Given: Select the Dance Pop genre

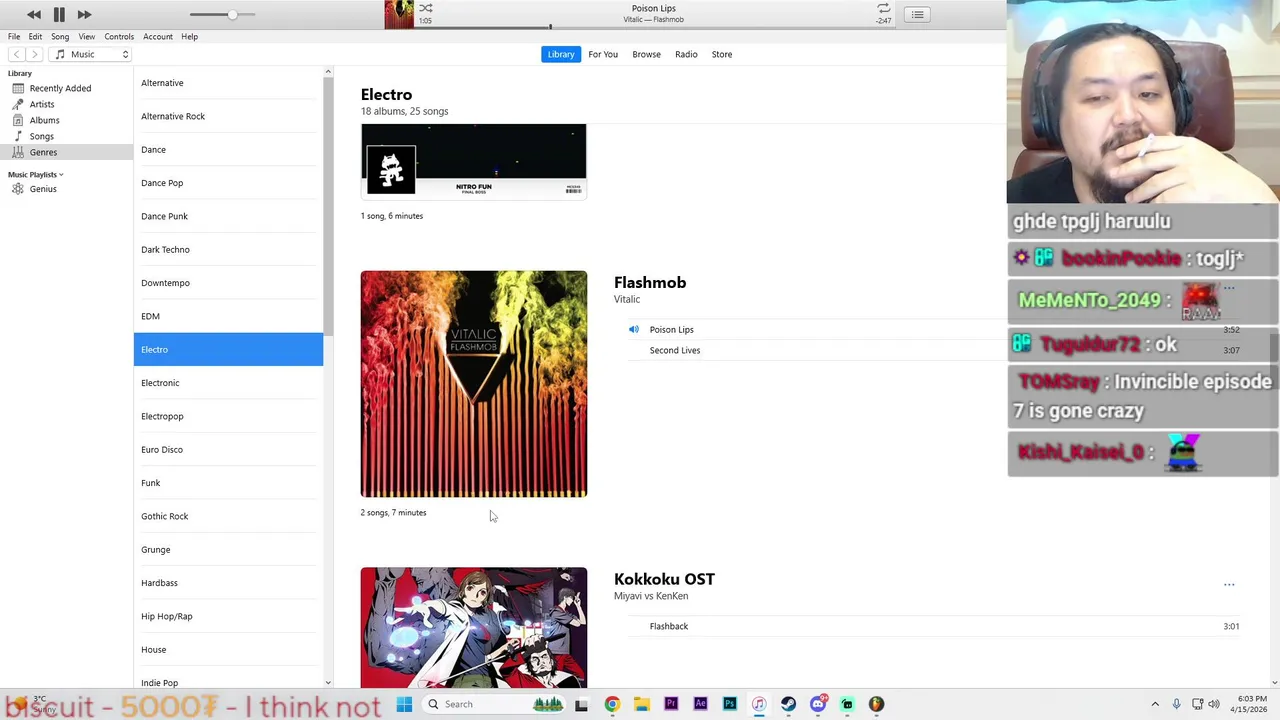Looking at the screenshot, I should point(228,183).
